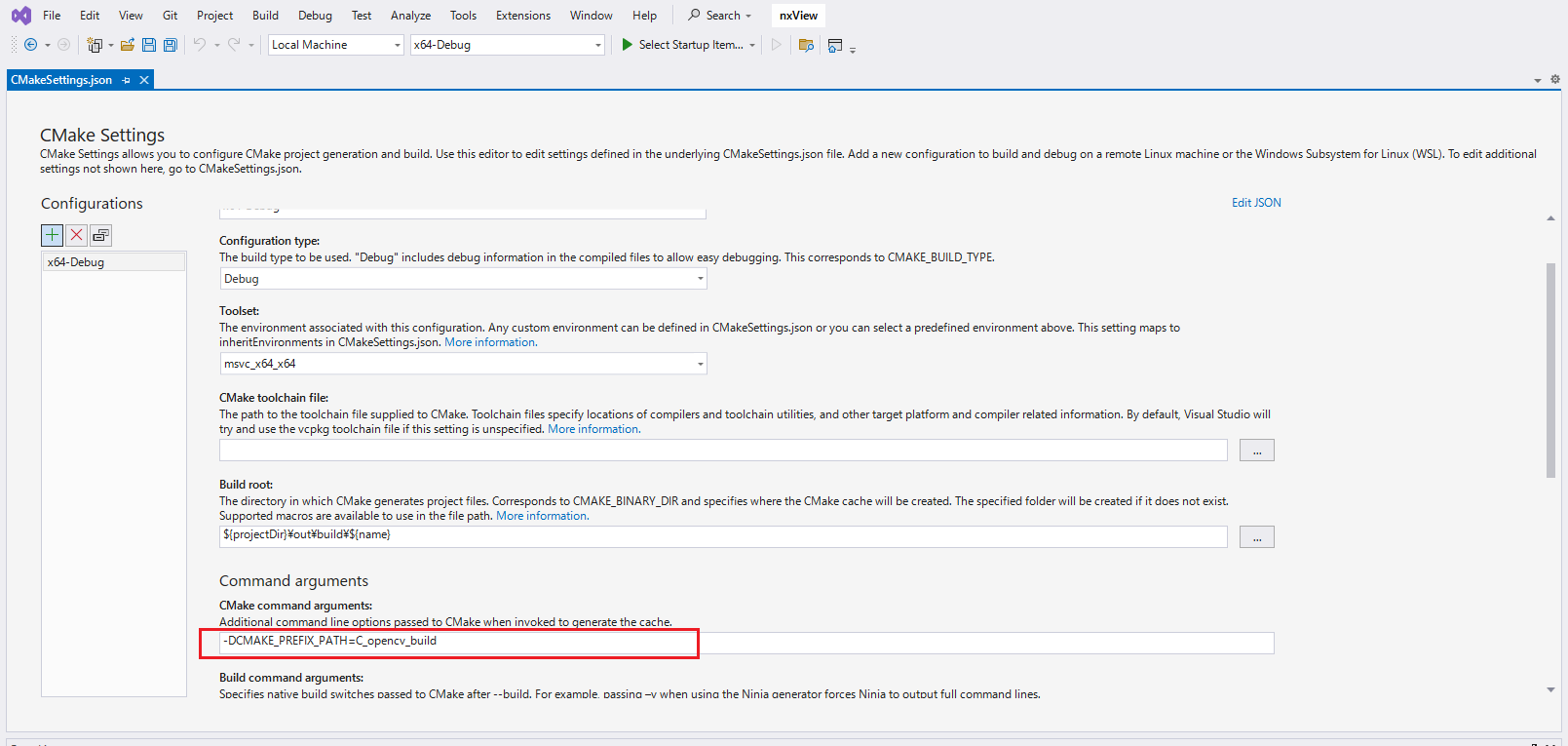Screen dimensions: 1568x746
Task: Open the Debug menu
Action: 315,16
